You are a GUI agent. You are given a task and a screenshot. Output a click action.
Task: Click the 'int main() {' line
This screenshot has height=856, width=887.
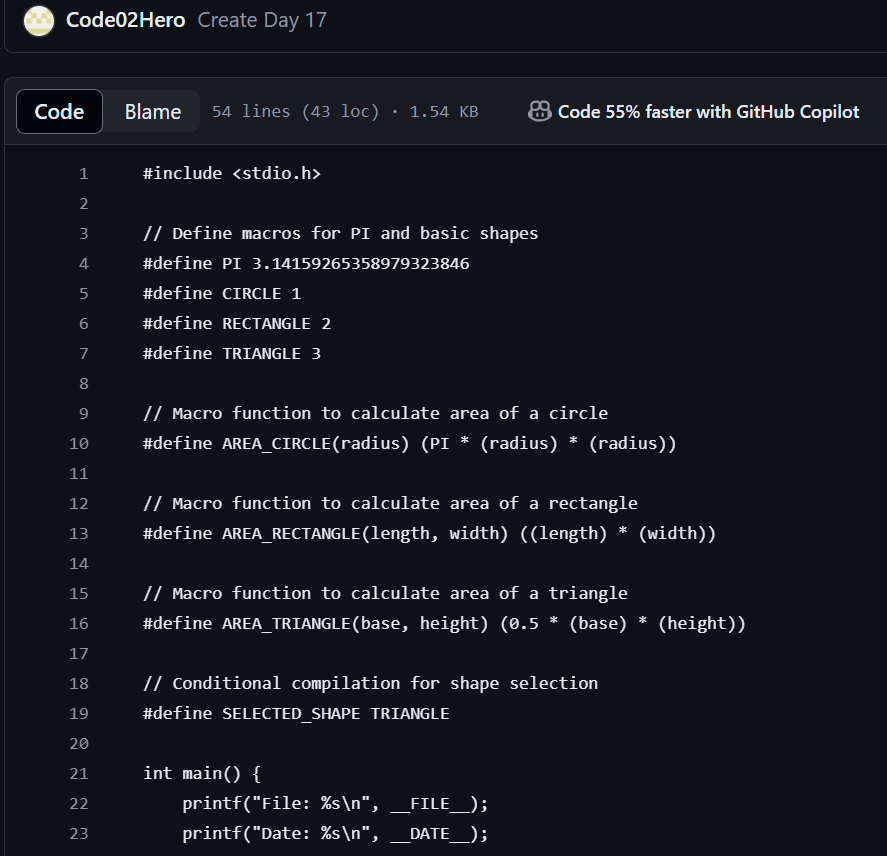(202, 773)
